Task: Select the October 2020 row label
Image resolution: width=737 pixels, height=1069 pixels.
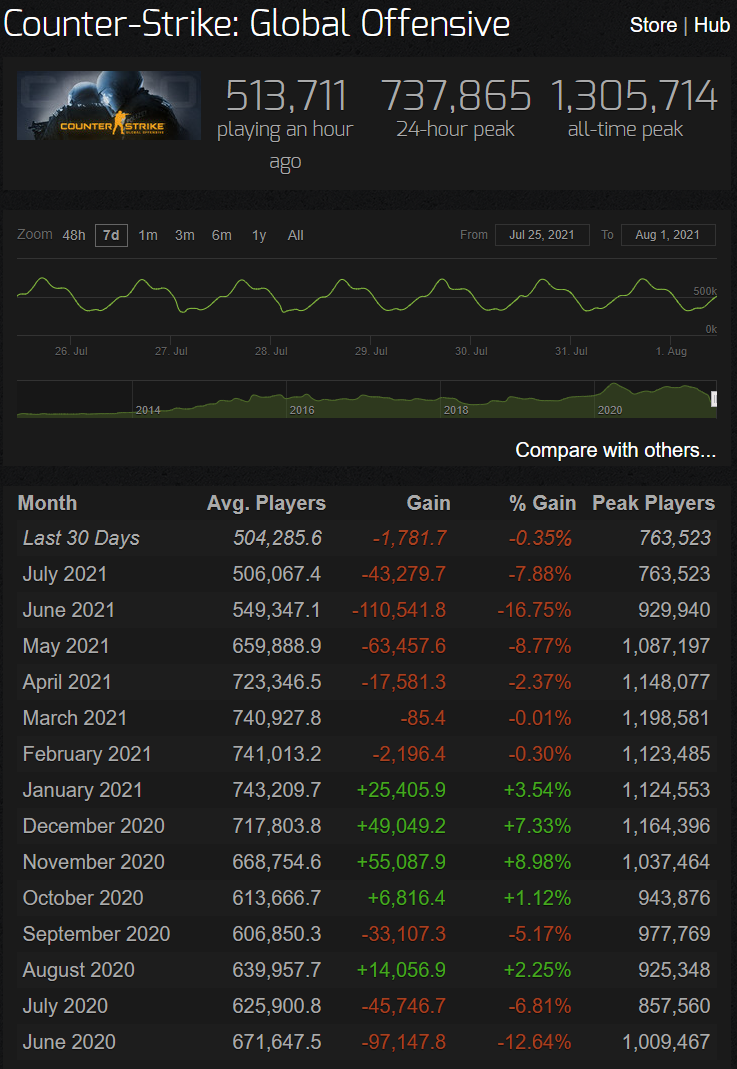Action: coord(83,898)
